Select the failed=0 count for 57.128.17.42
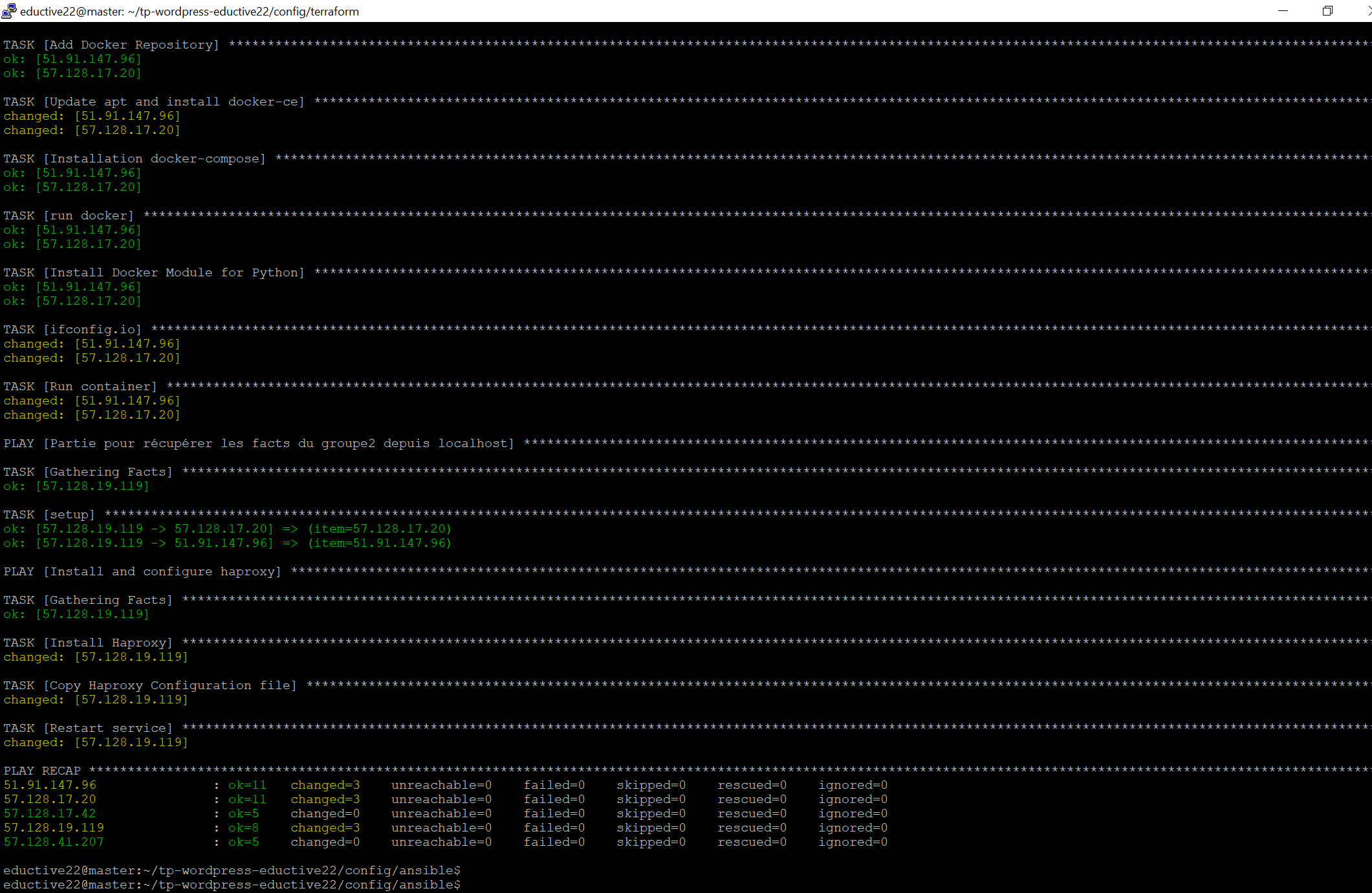The image size is (1372, 893). tap(554, 813)
